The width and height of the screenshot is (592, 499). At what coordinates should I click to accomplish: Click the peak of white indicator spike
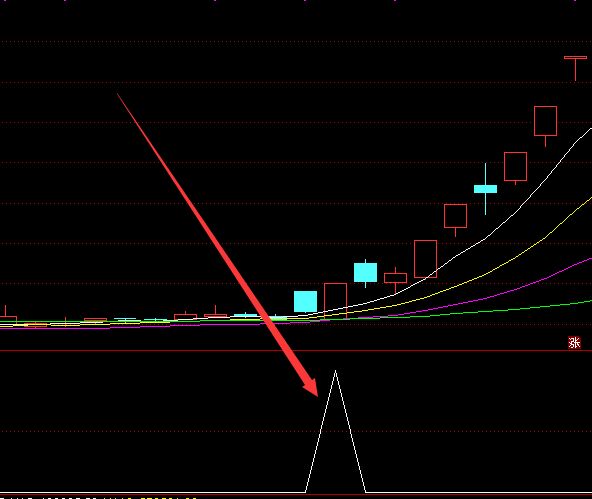click(x=335, y=371)
